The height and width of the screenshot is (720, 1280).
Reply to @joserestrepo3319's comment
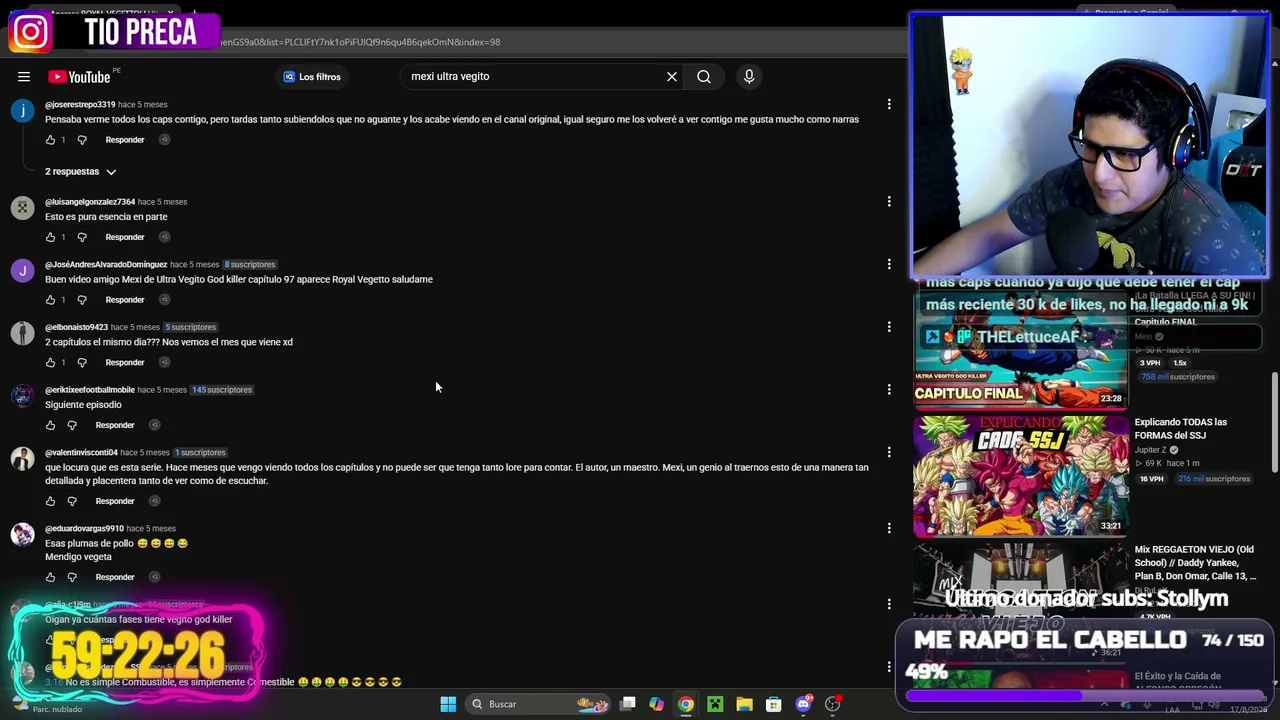(x=125, y=140)
